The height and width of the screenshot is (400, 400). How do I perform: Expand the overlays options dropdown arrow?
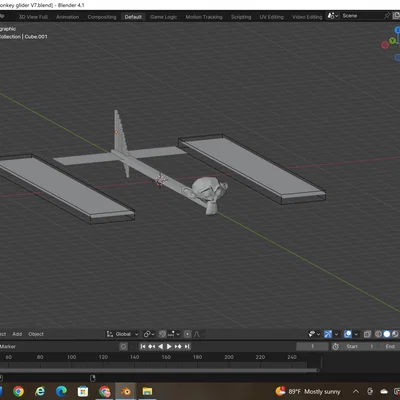pos(356,334)
